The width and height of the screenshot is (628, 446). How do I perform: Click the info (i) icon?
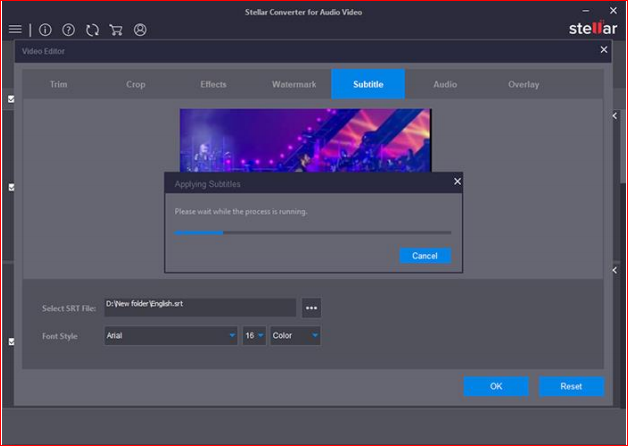tap(45, 30)
